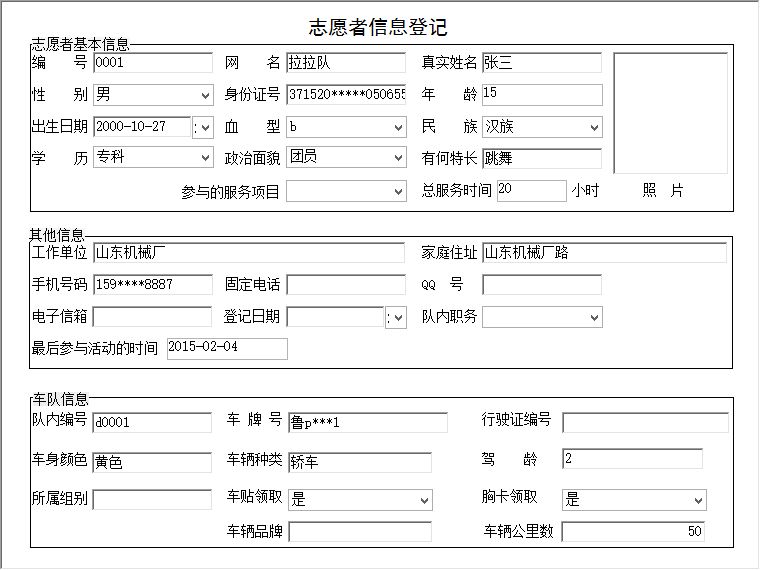Image resolution: width=760 pixels, height=570 pixels.
Task: Open the 车贴领取 dropdown
Action: (x=360, y=500)
